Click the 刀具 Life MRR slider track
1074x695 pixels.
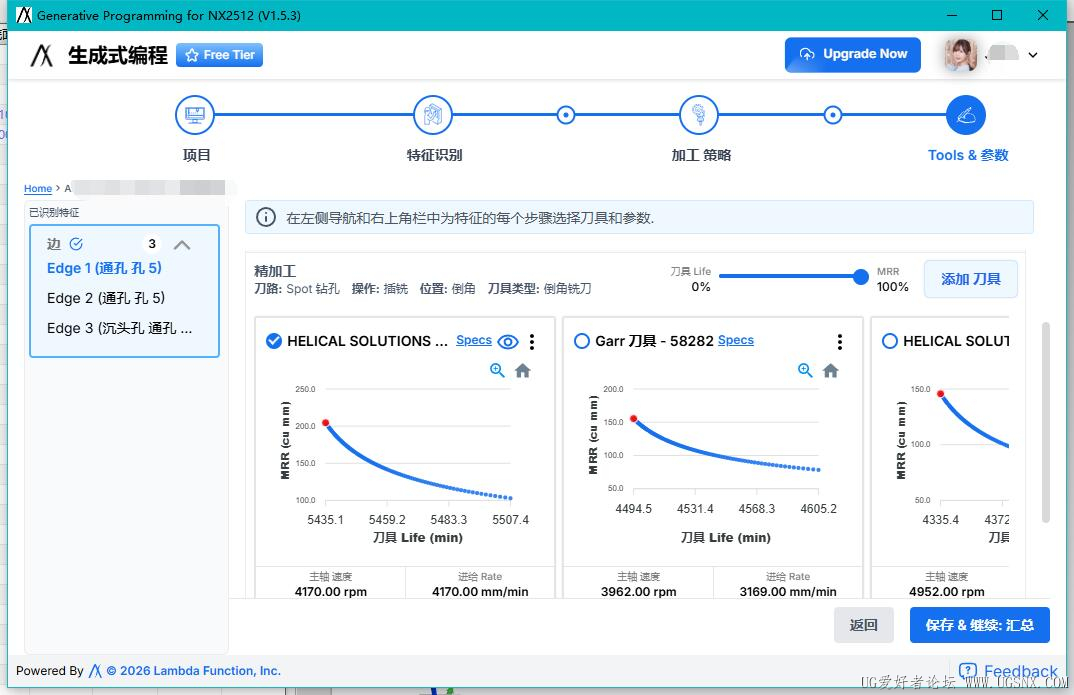click(789, 277)
